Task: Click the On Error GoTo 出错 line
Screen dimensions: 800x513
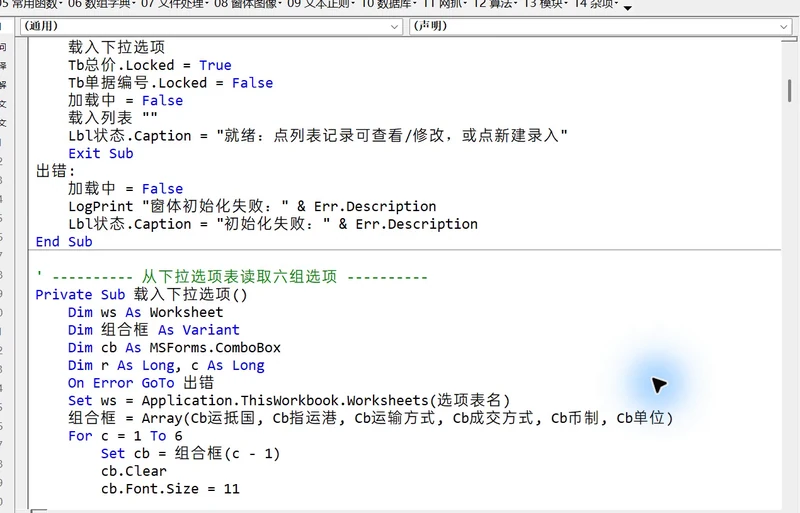Action: point(141,383)
